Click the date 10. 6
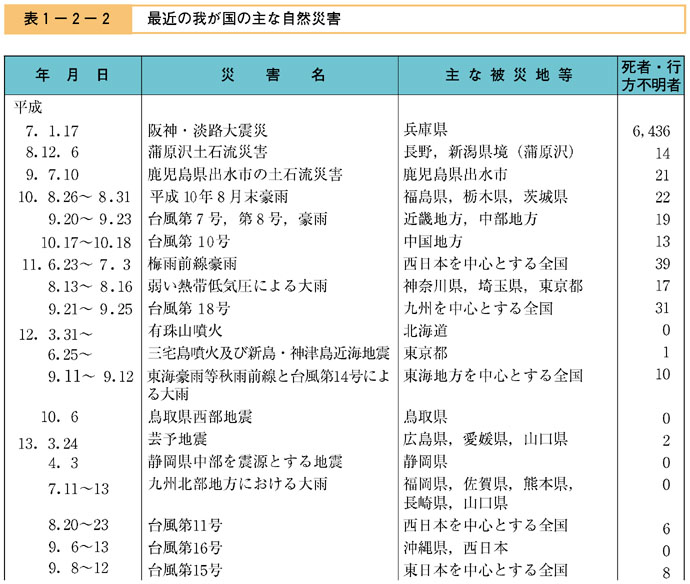 tap(60, 417)
